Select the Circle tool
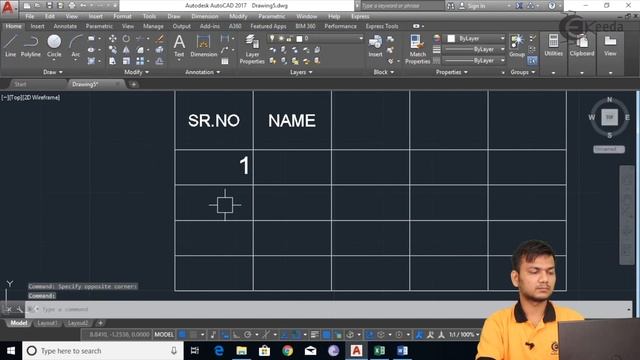The height and width of the screenshot is (360, 640). point(54,45)
